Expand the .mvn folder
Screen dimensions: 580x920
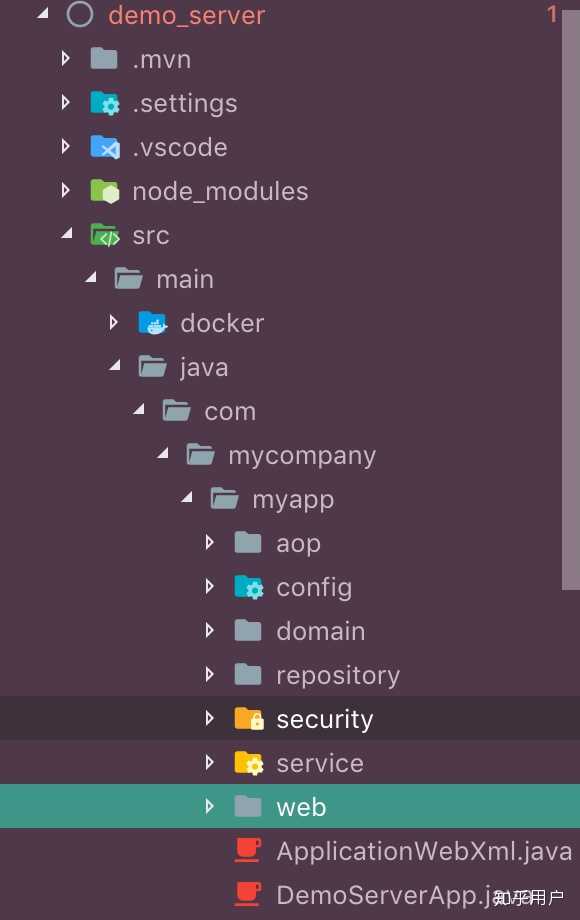point(66,58)
